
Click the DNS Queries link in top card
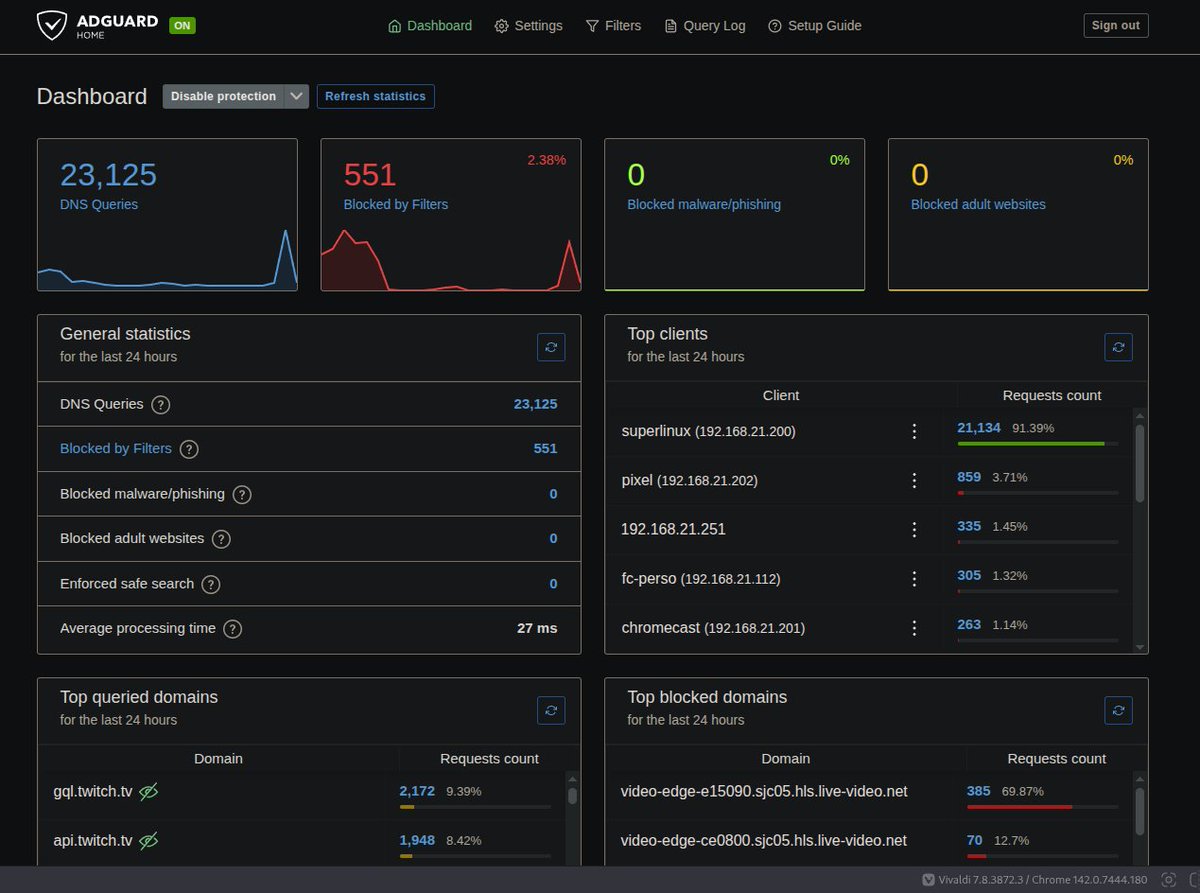coord(99,204)
